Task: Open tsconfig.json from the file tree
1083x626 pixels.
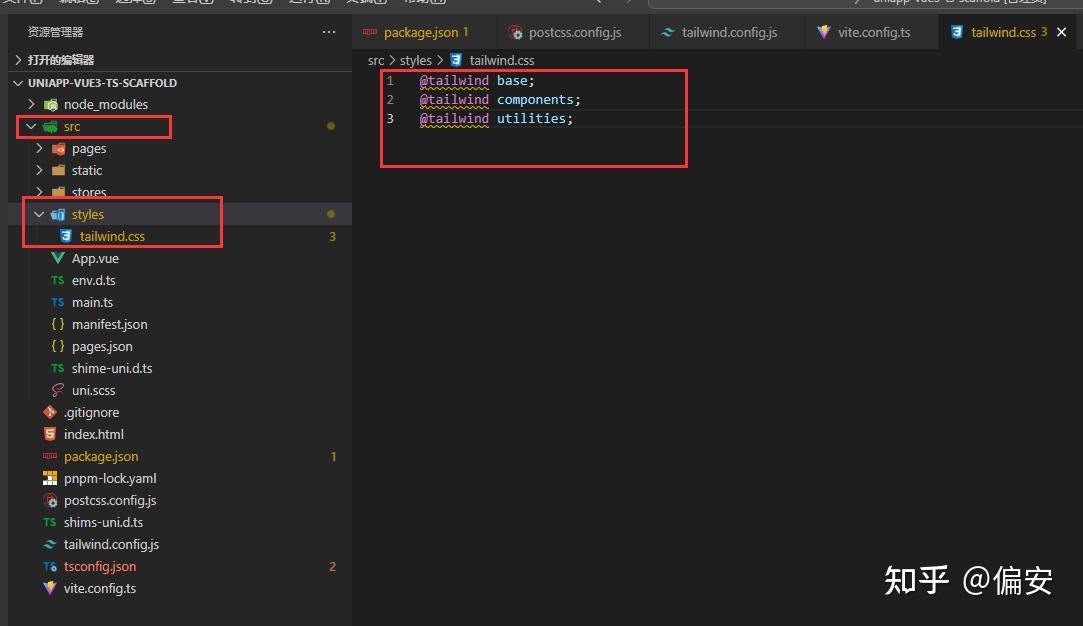Action: pos(100,567)
